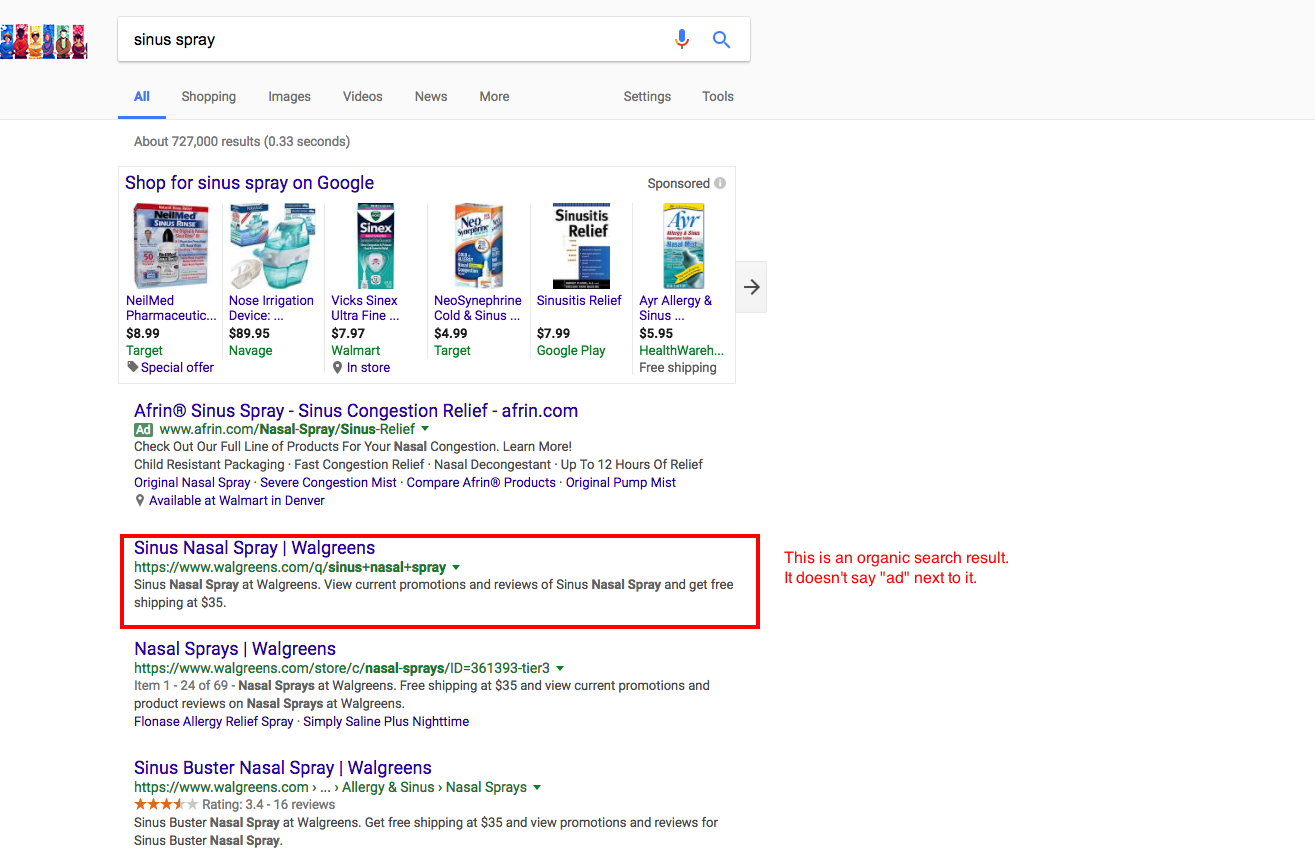
Task: Click the $7.97 Vicks Sinex price
Action: coord(348,334)
